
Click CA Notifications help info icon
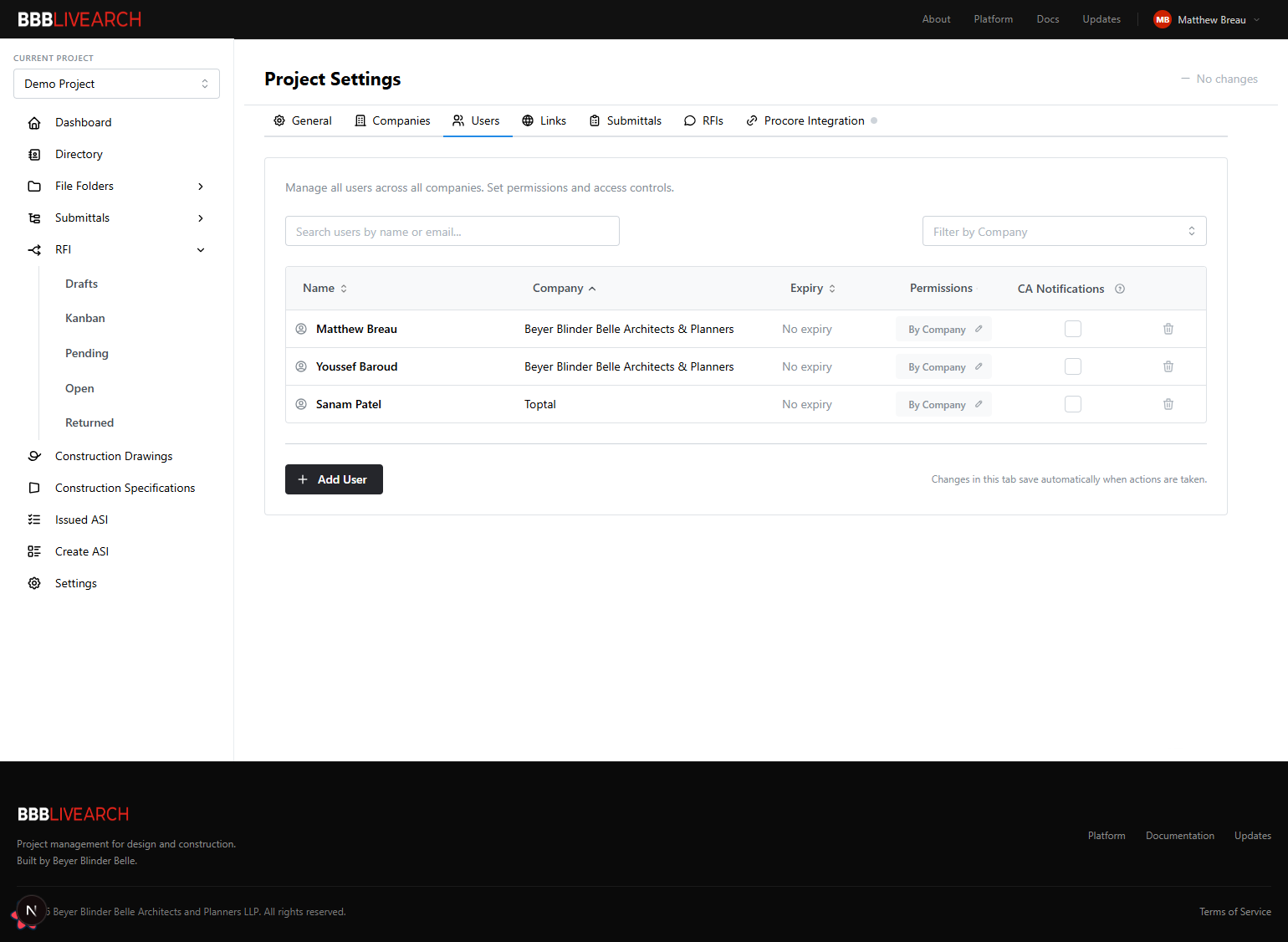(1120, 289)
